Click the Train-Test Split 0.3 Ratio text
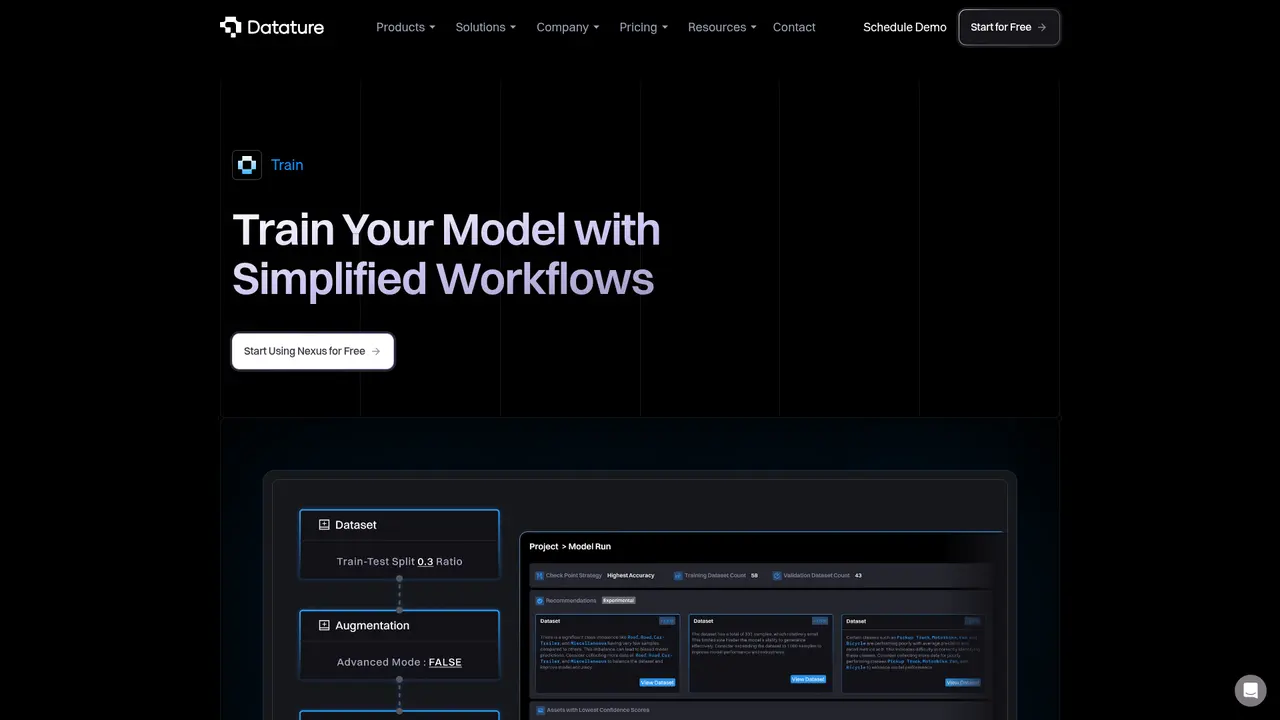The height and width of the screenshot is (720, 1280). tap(400, 562)
